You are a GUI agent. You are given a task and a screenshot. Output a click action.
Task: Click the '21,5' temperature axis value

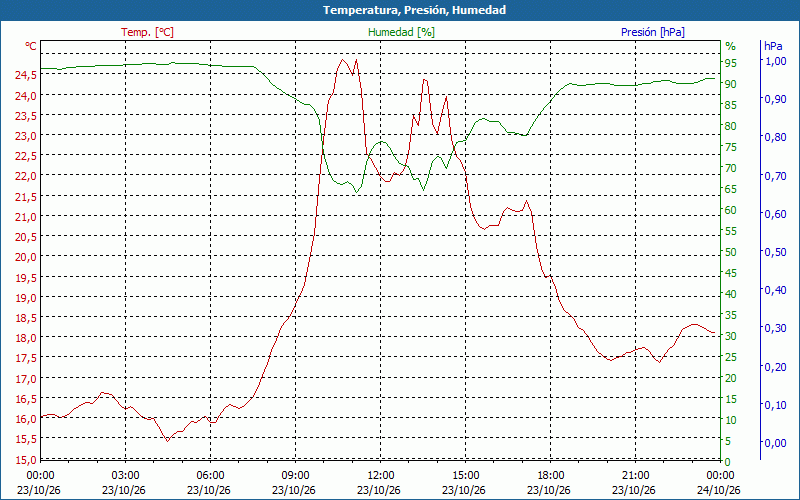(26, 196)
